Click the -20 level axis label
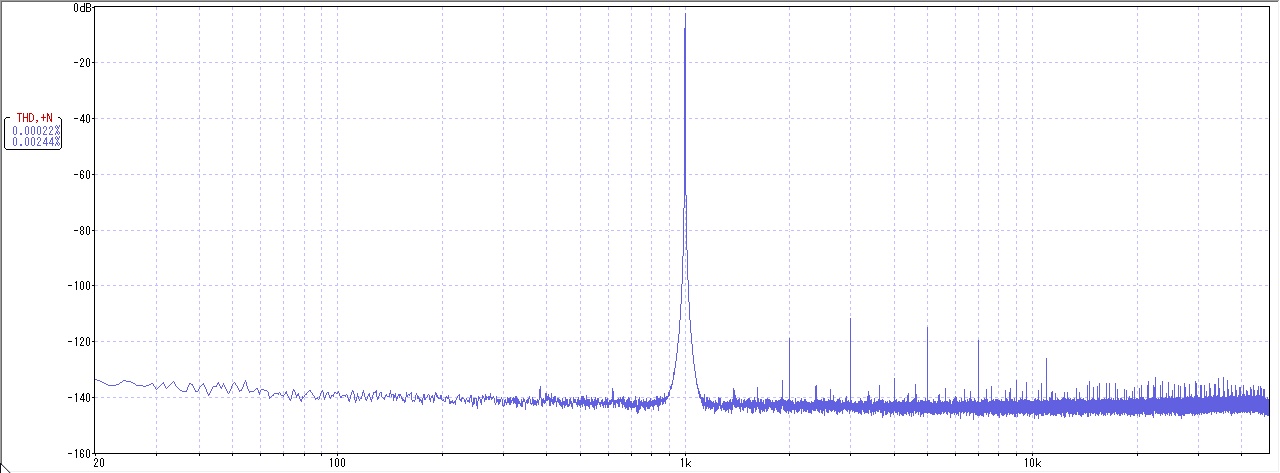Image resolution: width=1280 pixels, height=473 pixels. (84, 63)
